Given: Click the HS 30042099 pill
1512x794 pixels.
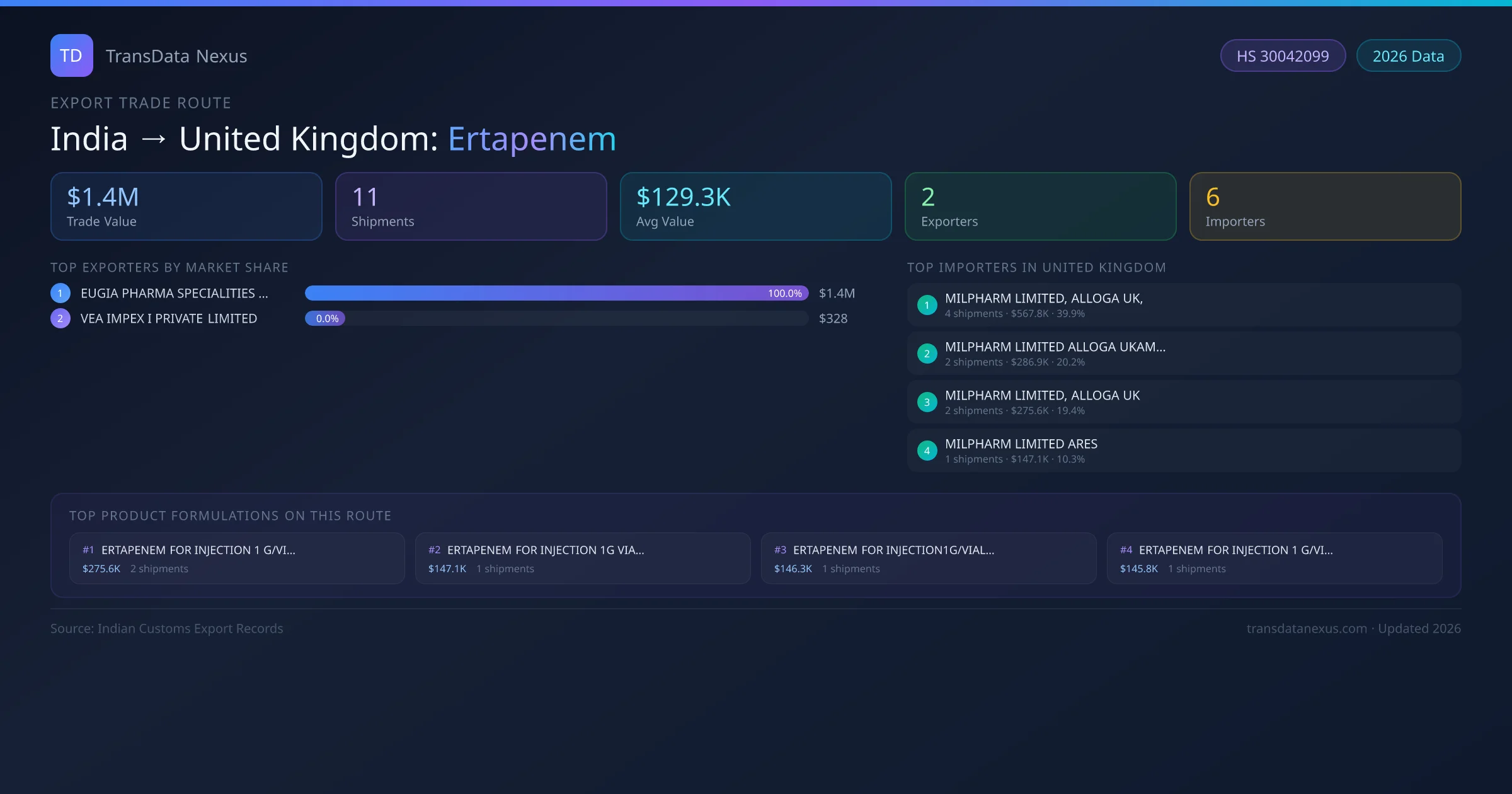Looking at the screenshot, I should point(1283,56).
